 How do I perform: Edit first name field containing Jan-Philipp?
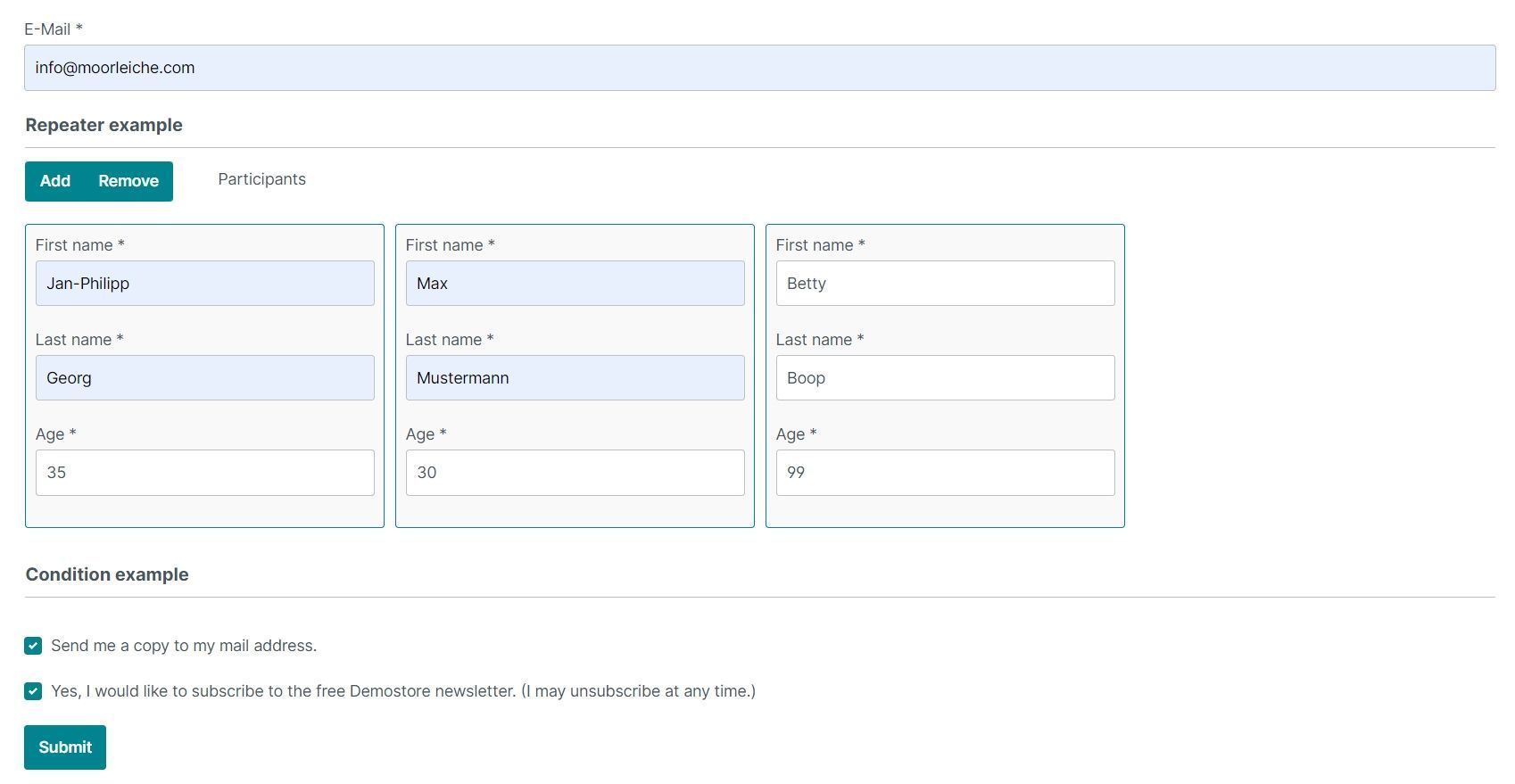coord(204,284)
